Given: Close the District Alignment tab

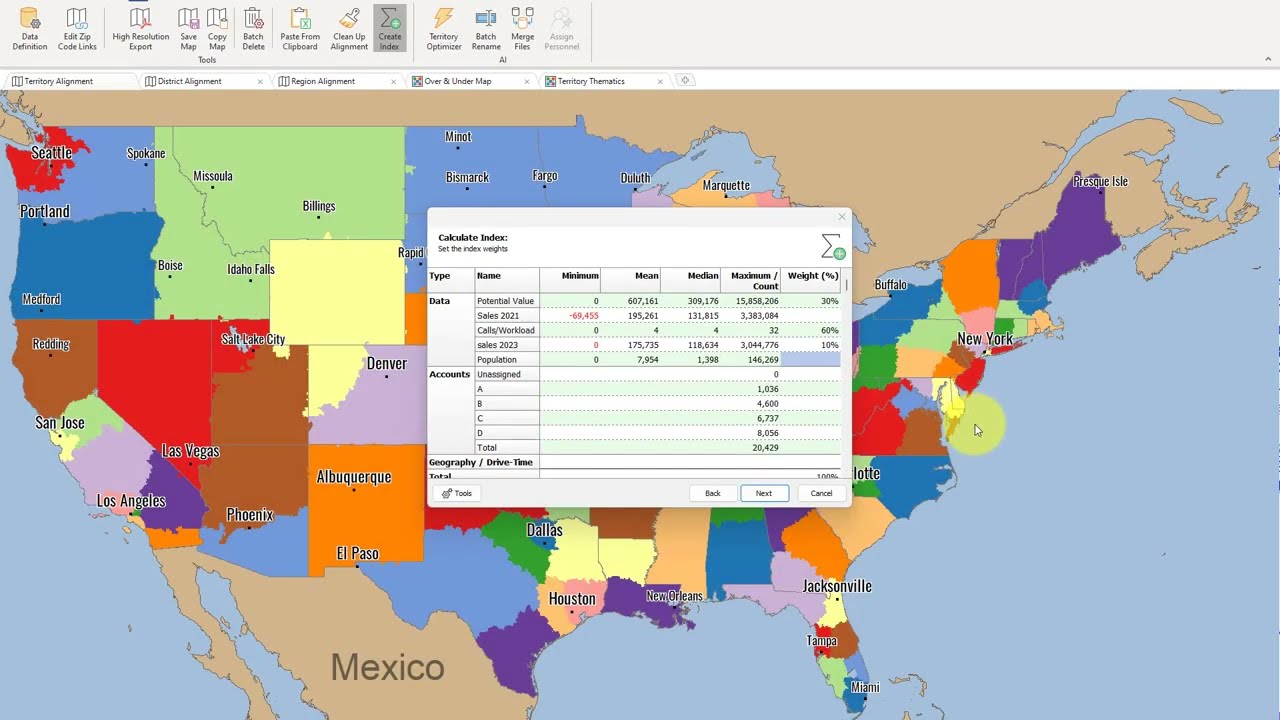Looking at the screenshot, I should coord(260,82).
